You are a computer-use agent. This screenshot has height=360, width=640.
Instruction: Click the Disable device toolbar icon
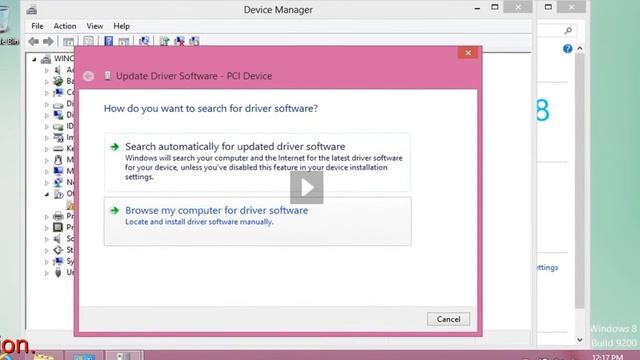(x=194, y=41)
